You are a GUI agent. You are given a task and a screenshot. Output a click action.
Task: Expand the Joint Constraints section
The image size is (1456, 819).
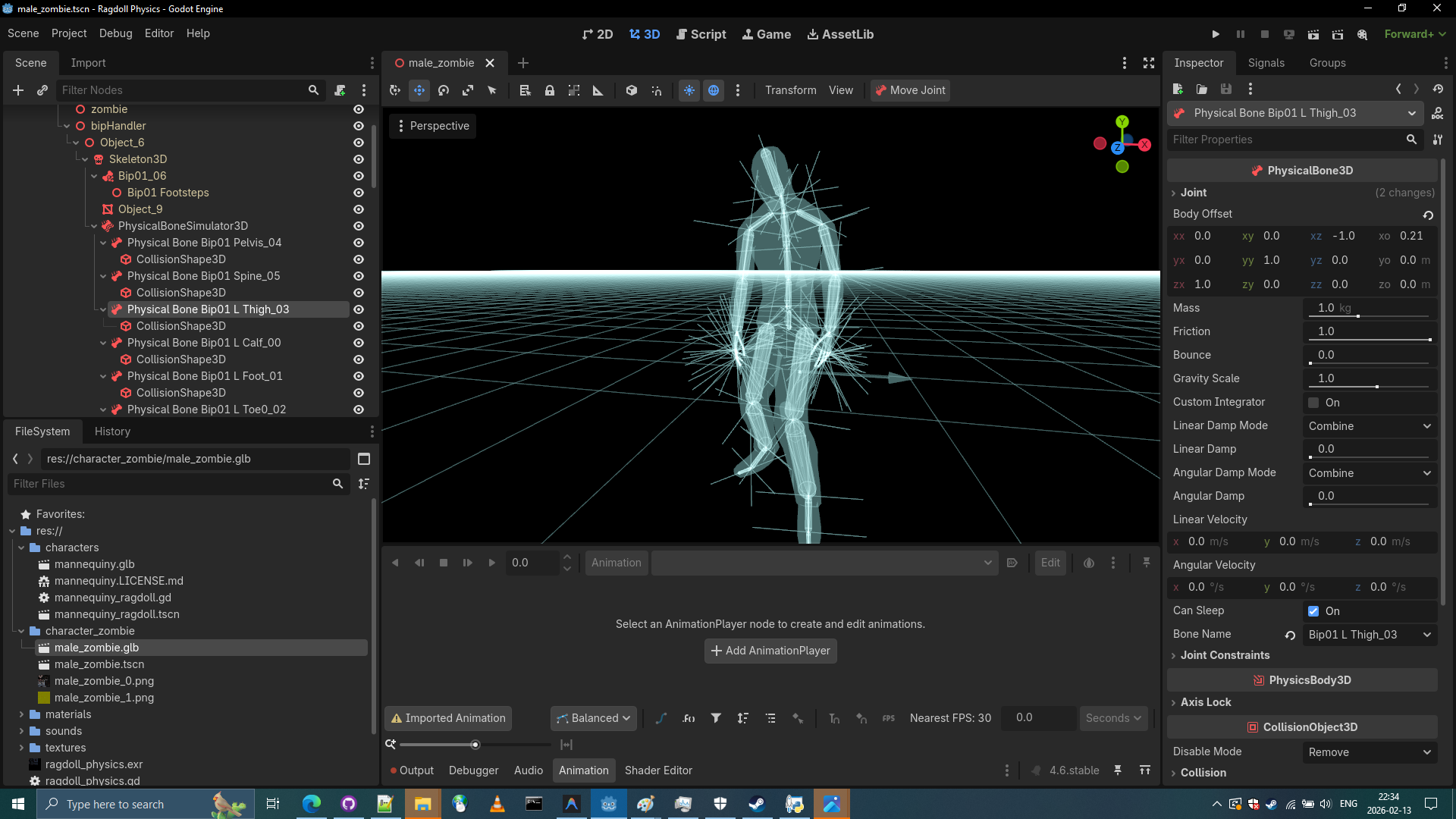pyautogui.click(x=1224, y=655)
